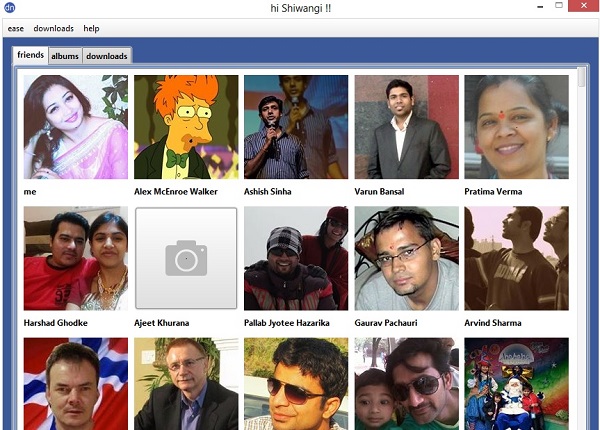Click Ajeet Khurana's camera placeholder icon
Viewport: 600px width, 430px height.
point(186,258)
